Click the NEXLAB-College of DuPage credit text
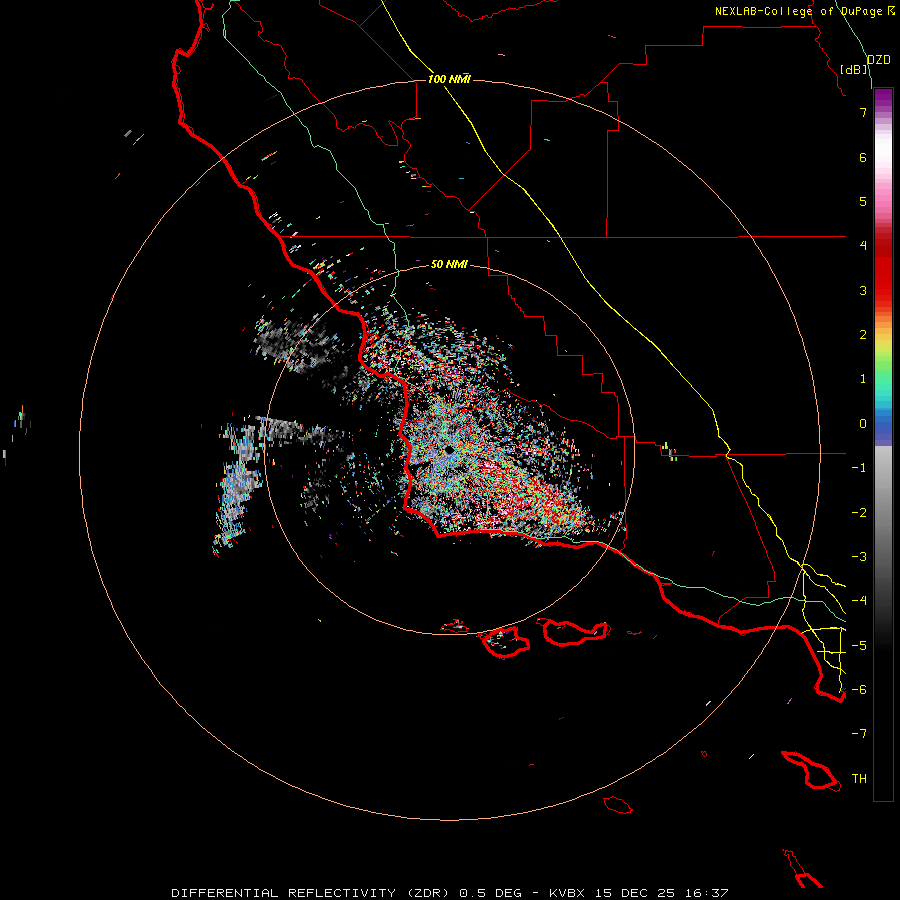This screenshot has height=900, width=900. pos(798,11)
